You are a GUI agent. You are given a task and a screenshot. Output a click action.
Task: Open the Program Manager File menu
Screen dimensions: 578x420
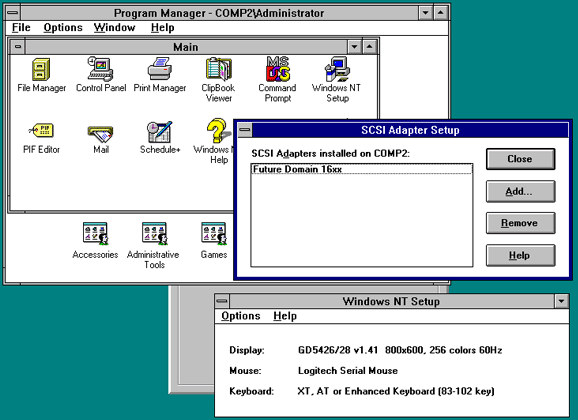click(x=21, y=28)
